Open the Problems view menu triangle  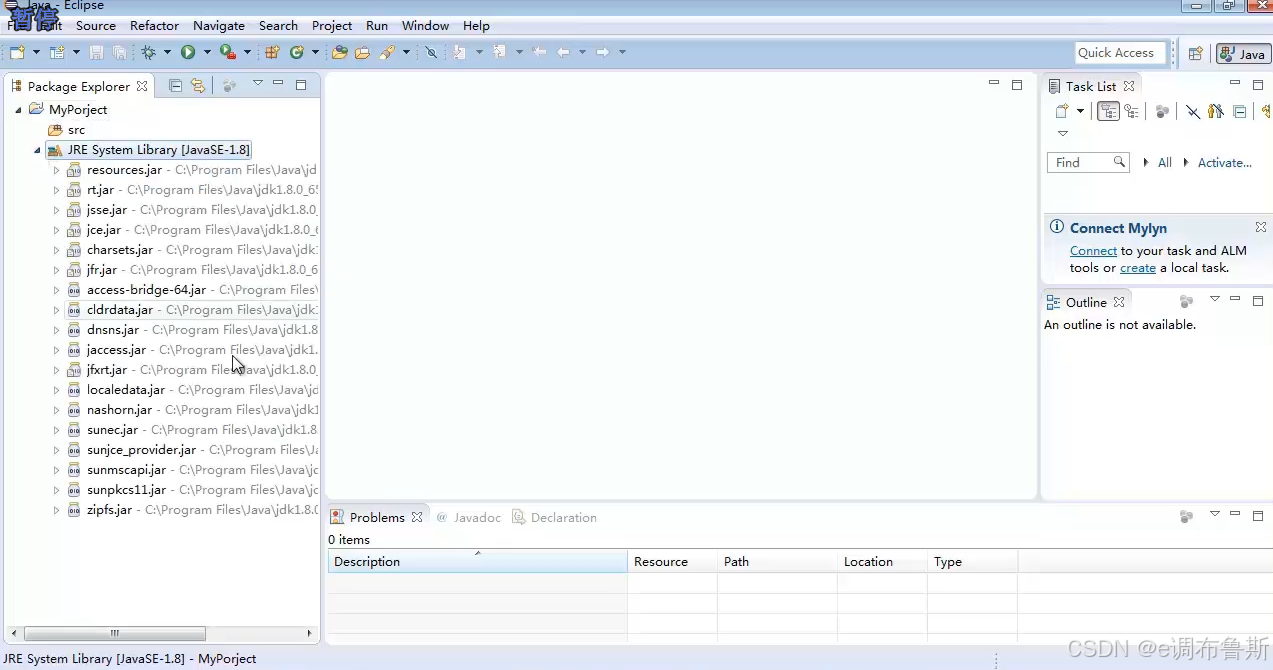coord(1215,515)
